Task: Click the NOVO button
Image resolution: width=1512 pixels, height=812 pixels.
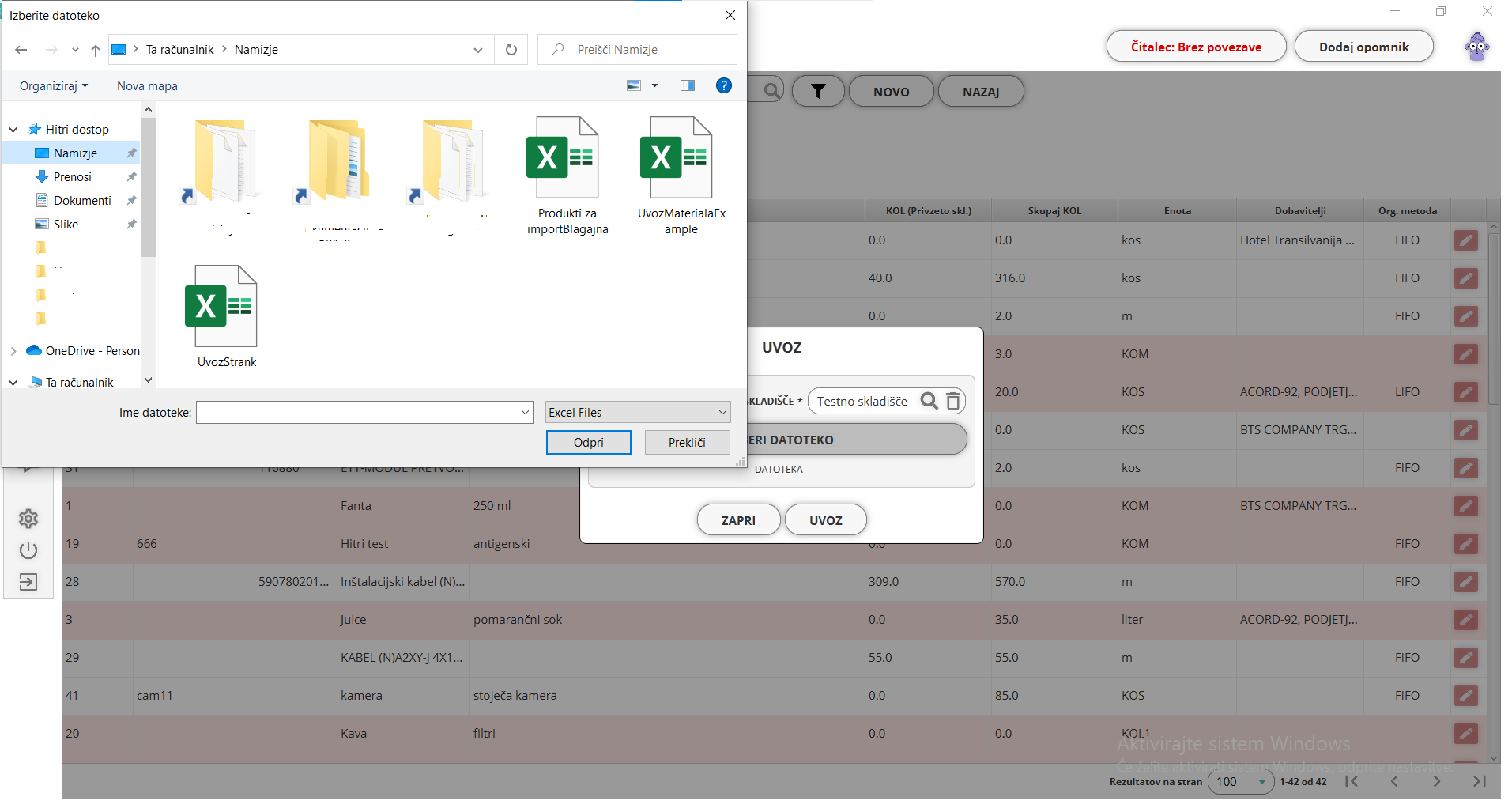Action: [891, 92]
